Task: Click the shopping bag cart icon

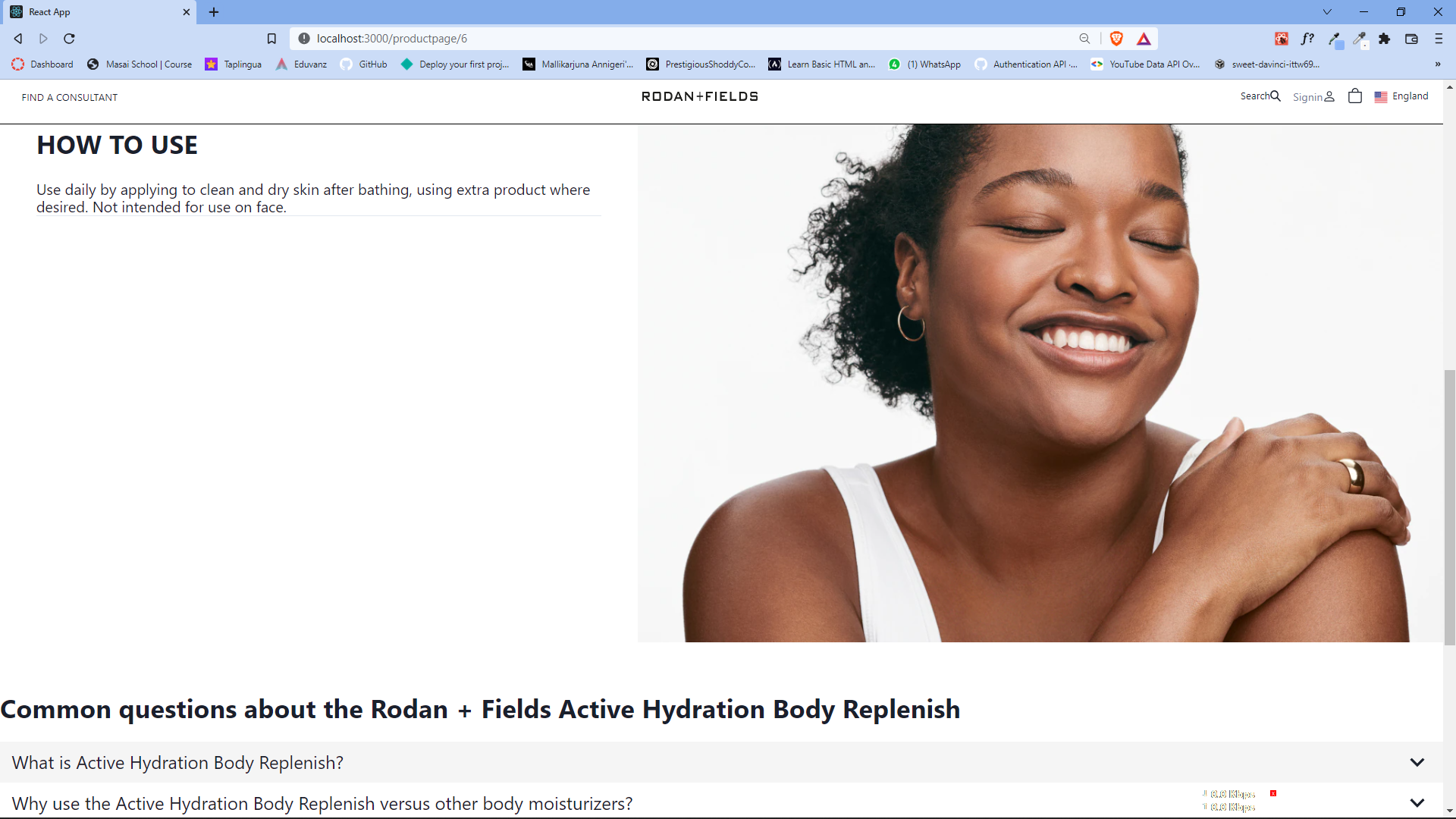Action: pyautogui.click(x=1354, y=96)
